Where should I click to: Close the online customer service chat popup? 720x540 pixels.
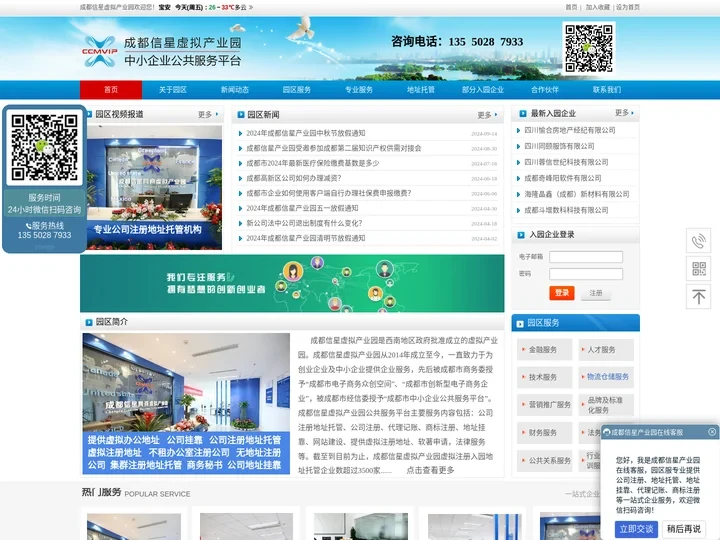pos(712,432)
